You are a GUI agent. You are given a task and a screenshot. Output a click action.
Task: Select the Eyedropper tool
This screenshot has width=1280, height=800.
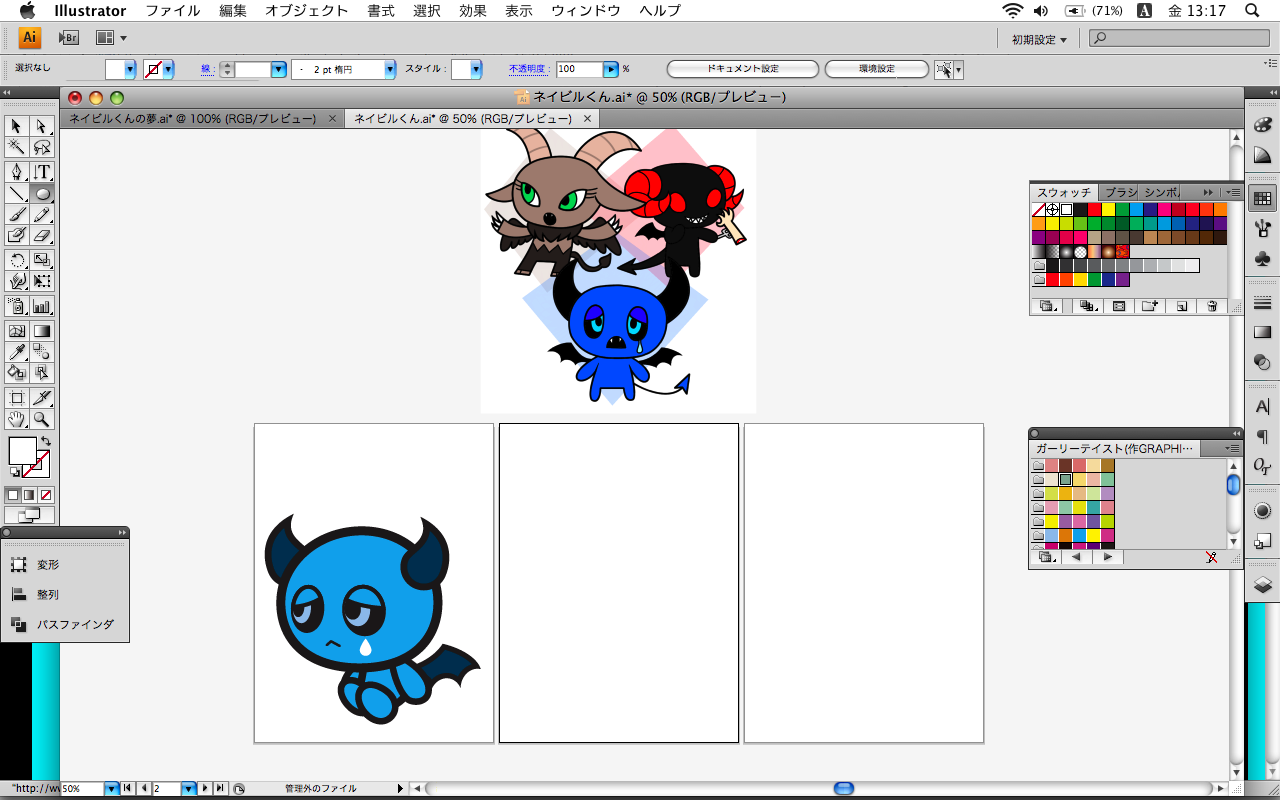point(17,352)
